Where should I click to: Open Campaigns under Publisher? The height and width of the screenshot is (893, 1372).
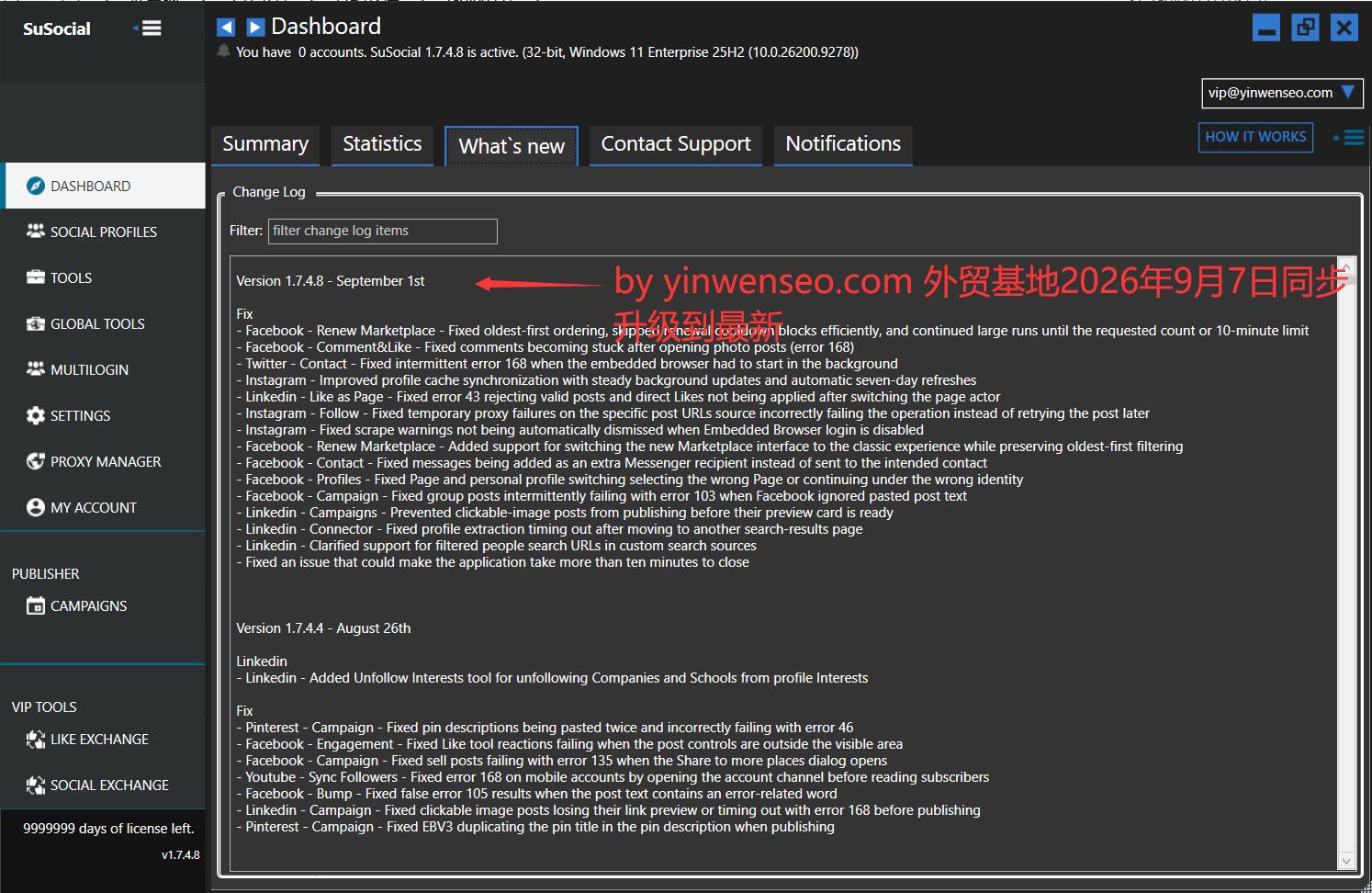(x=104, y=605)
